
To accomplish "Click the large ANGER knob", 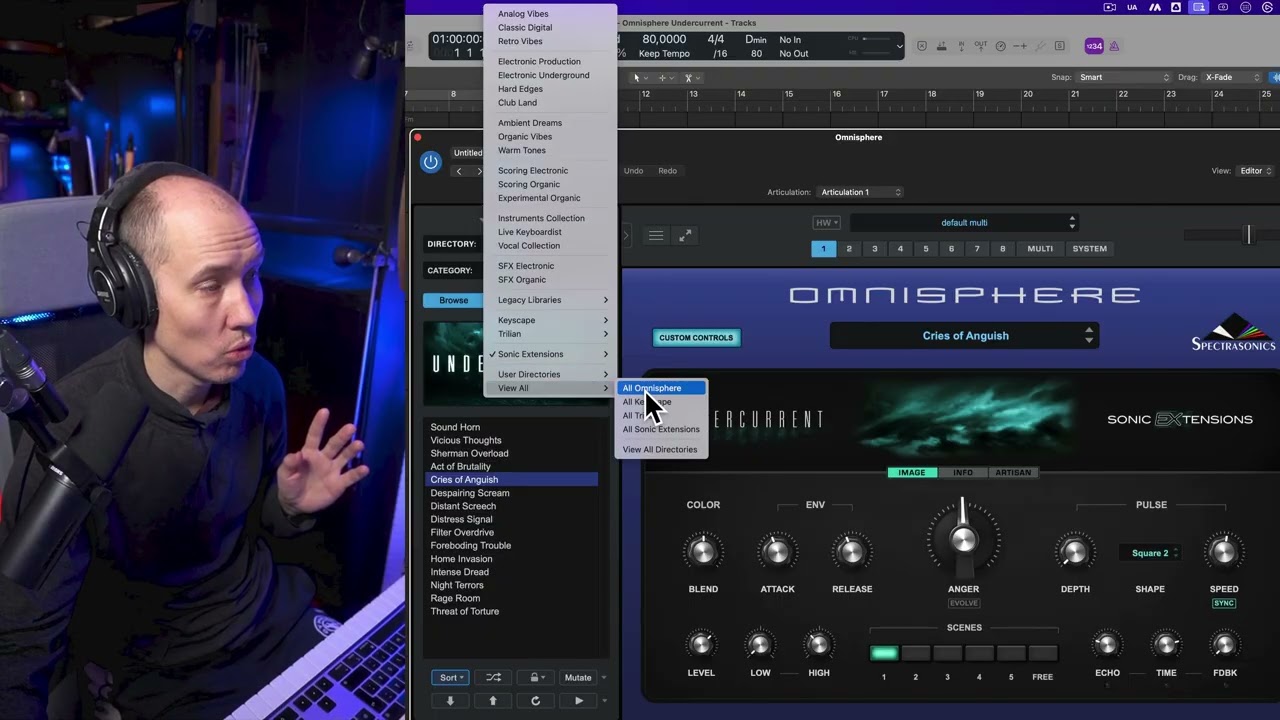I will tap(963, 539).
